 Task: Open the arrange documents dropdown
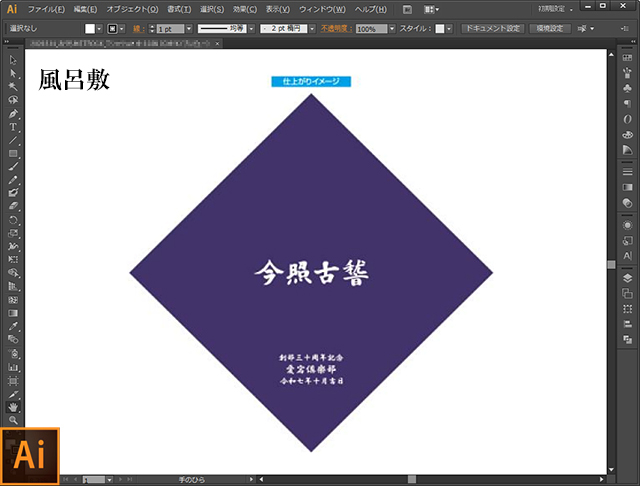431,9
